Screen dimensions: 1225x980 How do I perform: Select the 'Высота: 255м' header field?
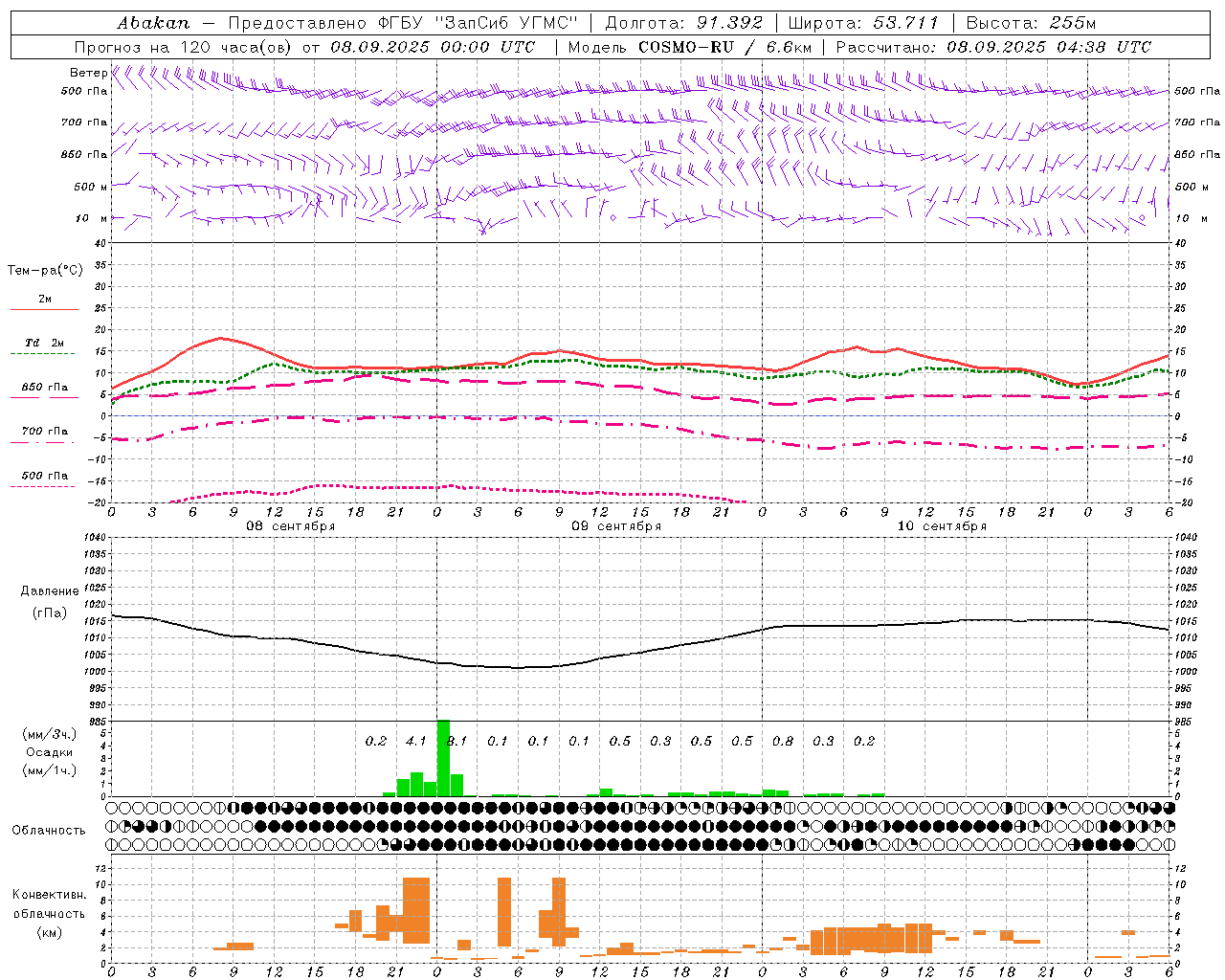pos(1031,23)
